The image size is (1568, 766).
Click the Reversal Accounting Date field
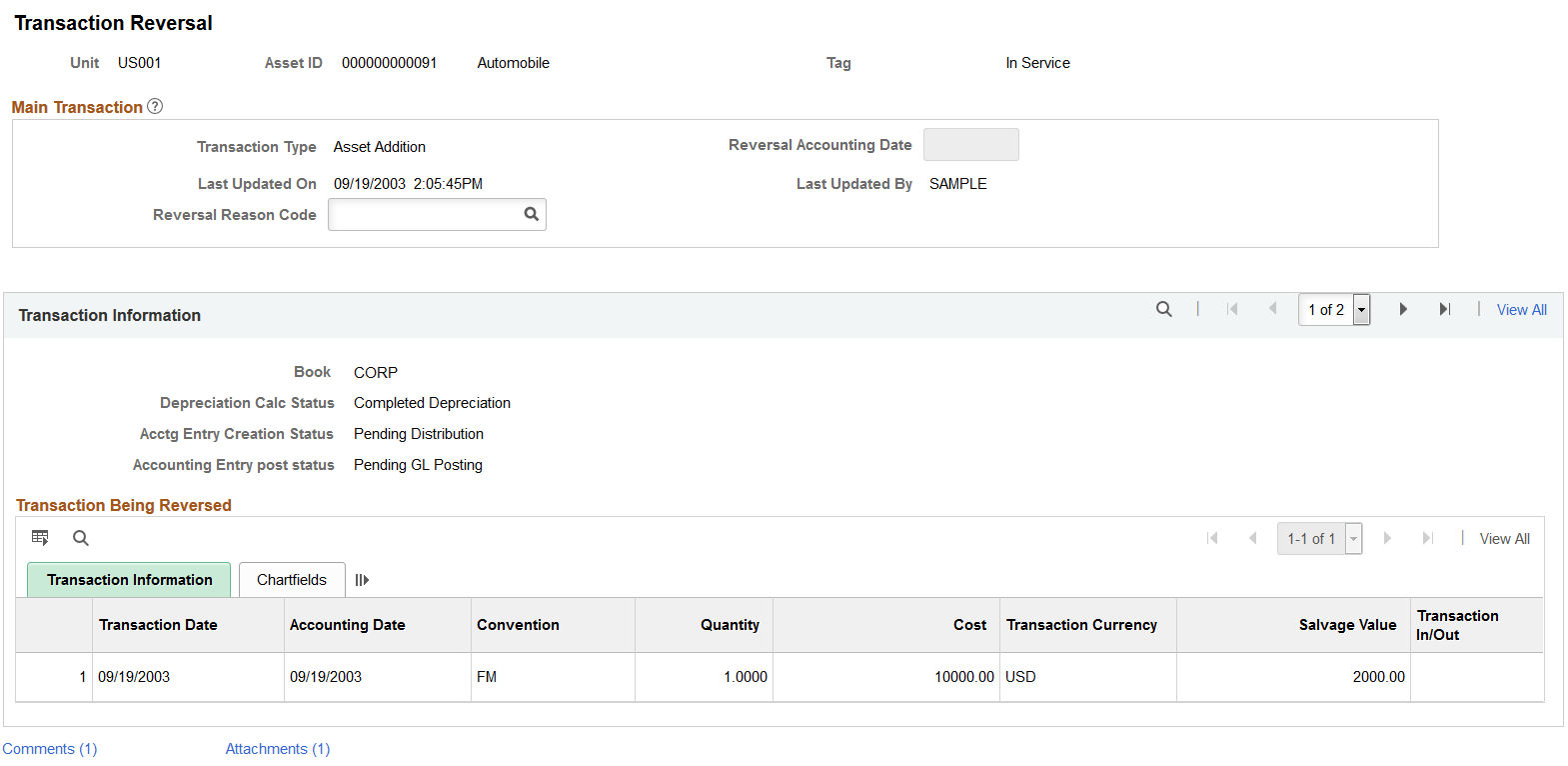[970, 145]
